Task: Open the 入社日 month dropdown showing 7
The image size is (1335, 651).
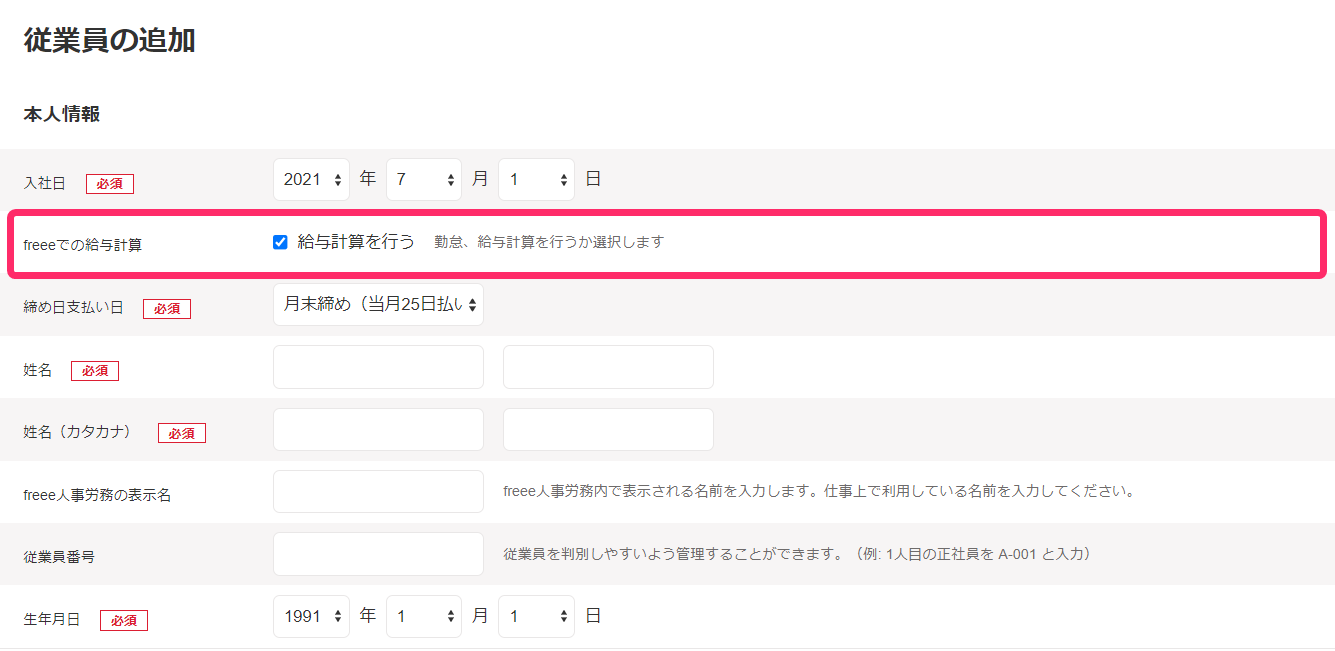Action: click(x=424, y=180)
